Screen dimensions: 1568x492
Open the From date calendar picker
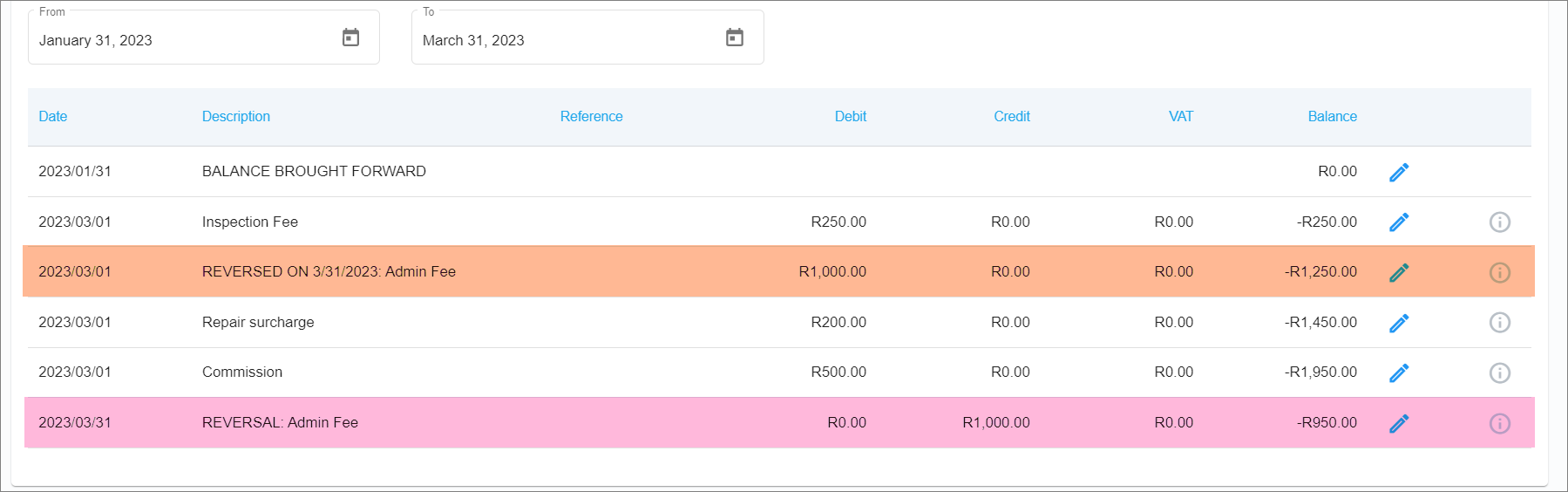point(350,38)
